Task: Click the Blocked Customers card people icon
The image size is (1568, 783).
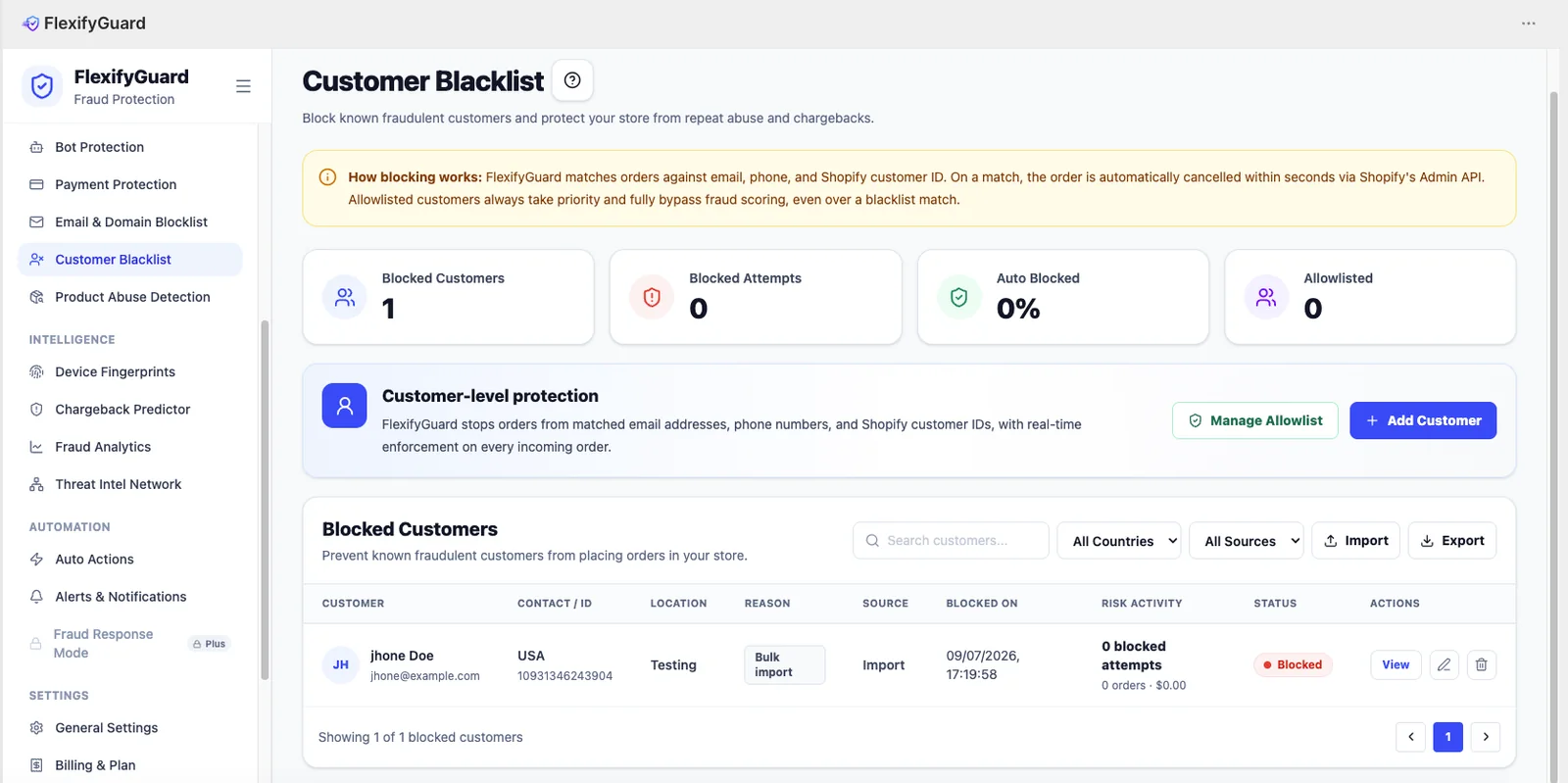Action: 345,297
